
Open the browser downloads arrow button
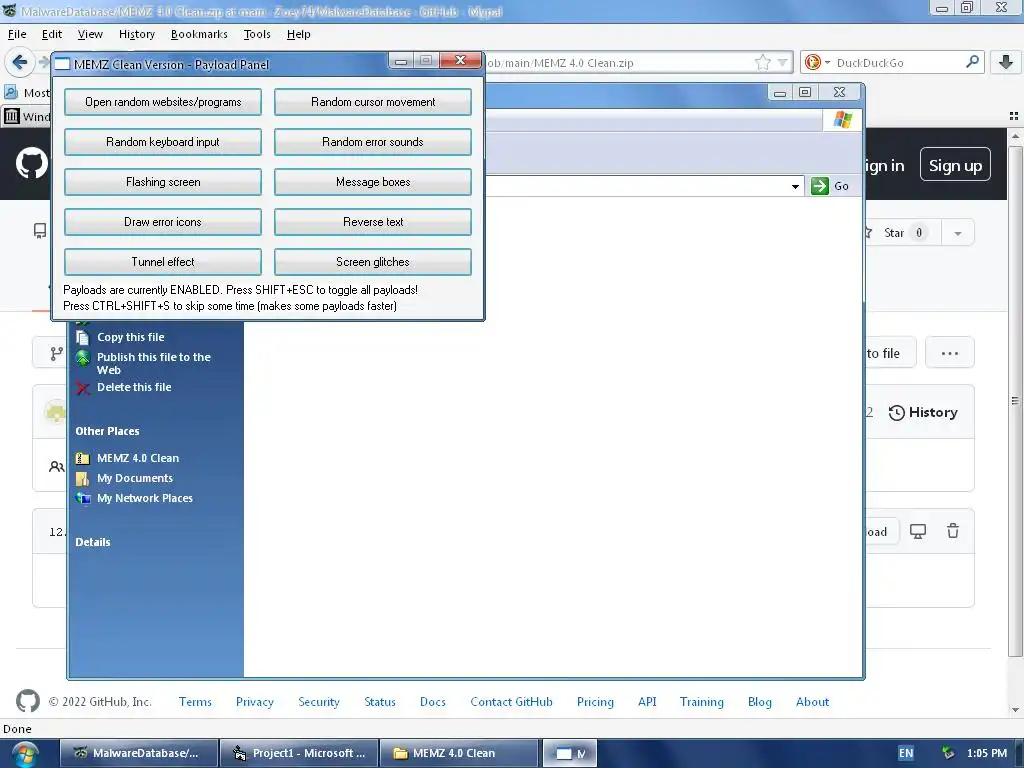coord(1006,63)
